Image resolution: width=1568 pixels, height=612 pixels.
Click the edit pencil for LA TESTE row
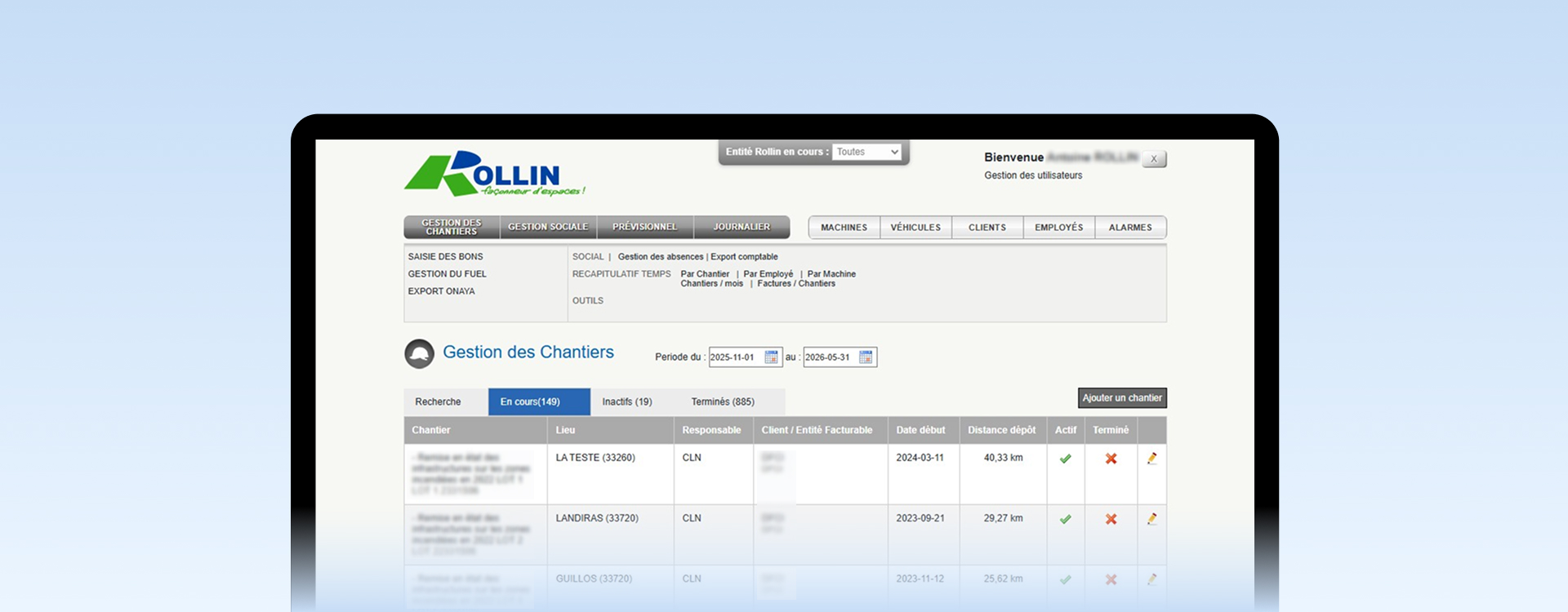[x=1151, y=459]
